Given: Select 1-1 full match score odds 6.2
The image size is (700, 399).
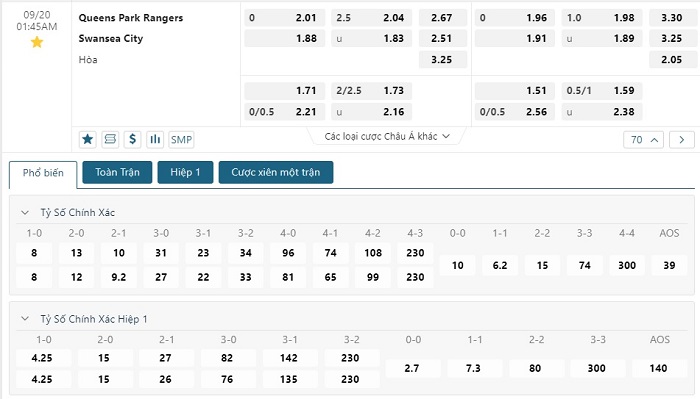Looking at the screenshot, I should click(500, 265).
